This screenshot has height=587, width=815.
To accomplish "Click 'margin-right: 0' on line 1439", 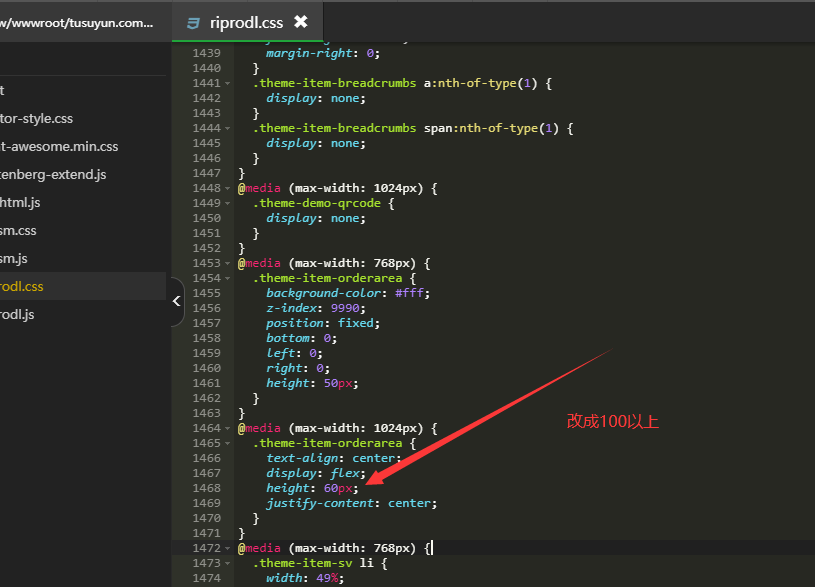I will tap(323, 53).
